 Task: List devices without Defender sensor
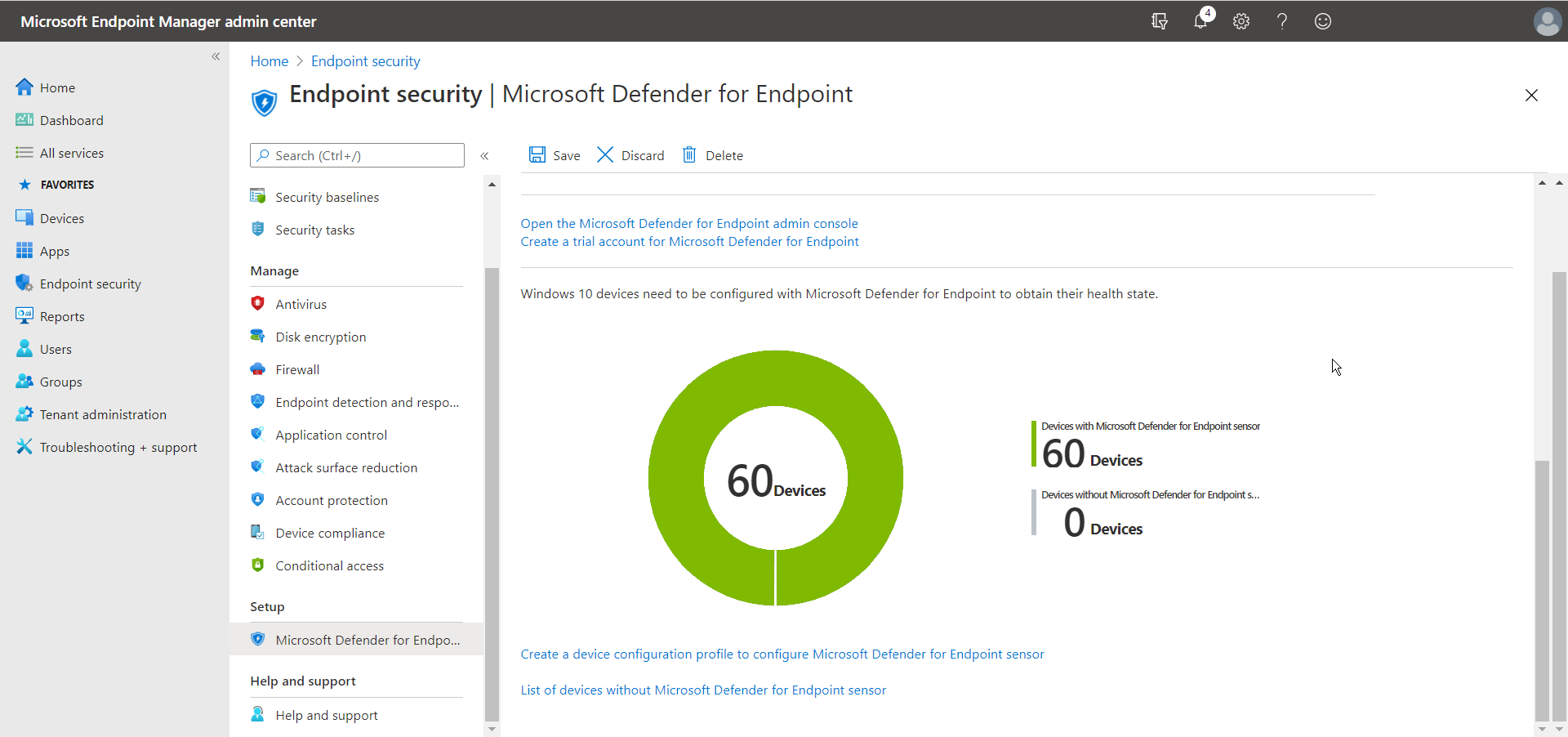click(x=703, y=690)
